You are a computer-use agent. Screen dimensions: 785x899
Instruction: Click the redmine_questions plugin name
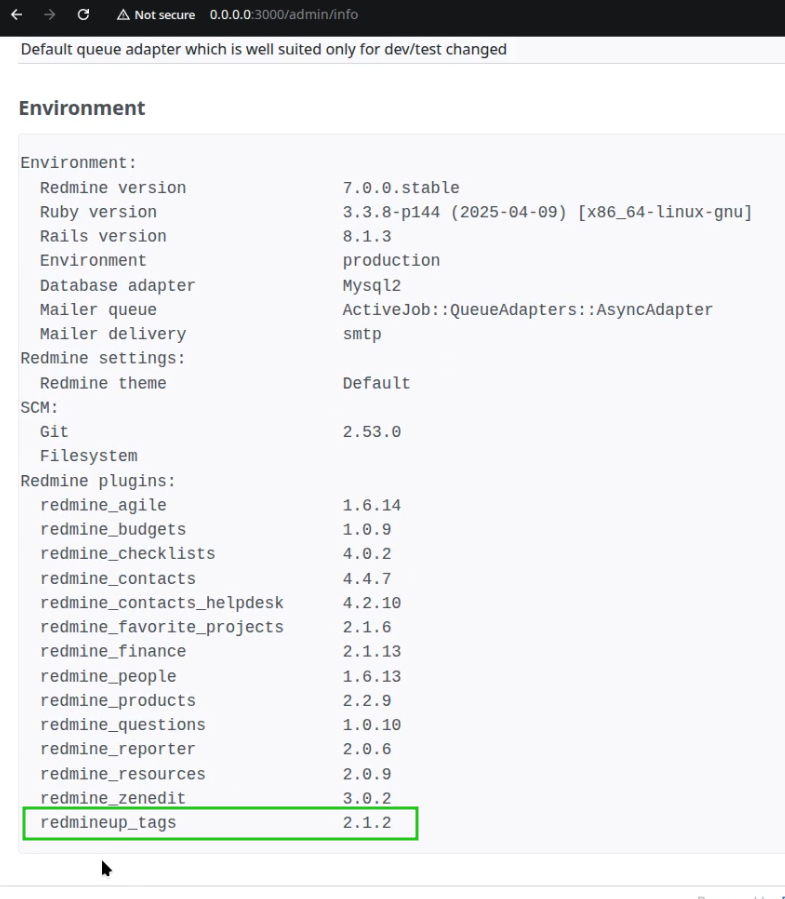point(123,725)
